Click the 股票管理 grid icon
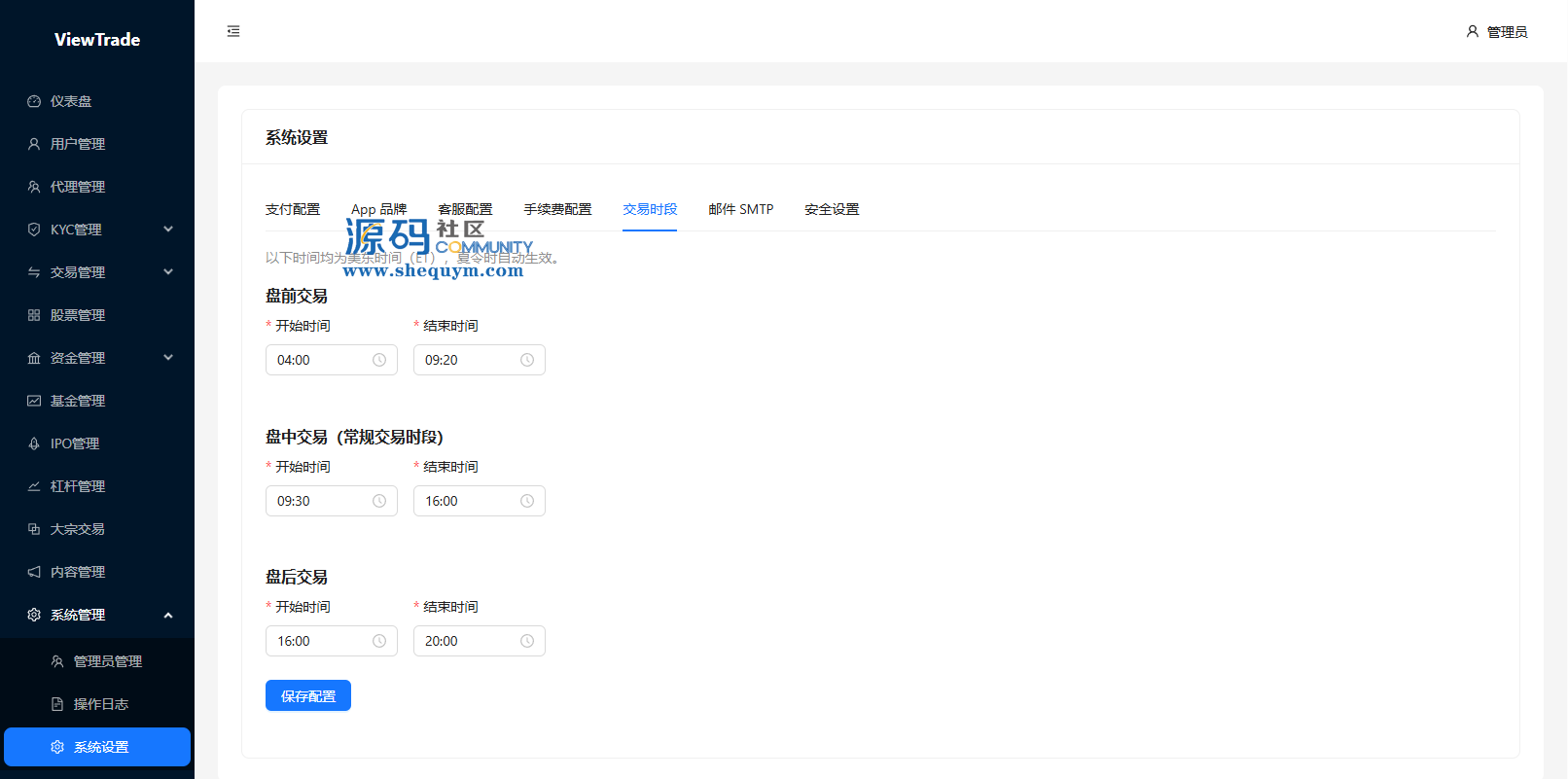The height and width of the screenshot is (779, 1568). [34, 315]
